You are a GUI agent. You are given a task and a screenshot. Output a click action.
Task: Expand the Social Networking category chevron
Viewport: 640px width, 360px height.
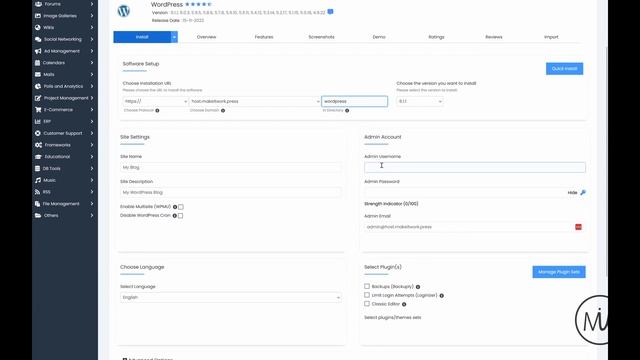[92, 39]
